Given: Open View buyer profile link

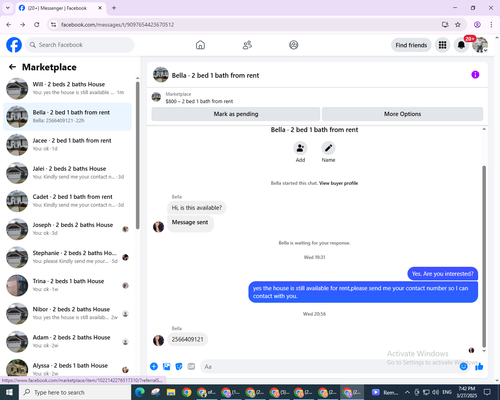Looking at the screenshot, I should [338, 183].
